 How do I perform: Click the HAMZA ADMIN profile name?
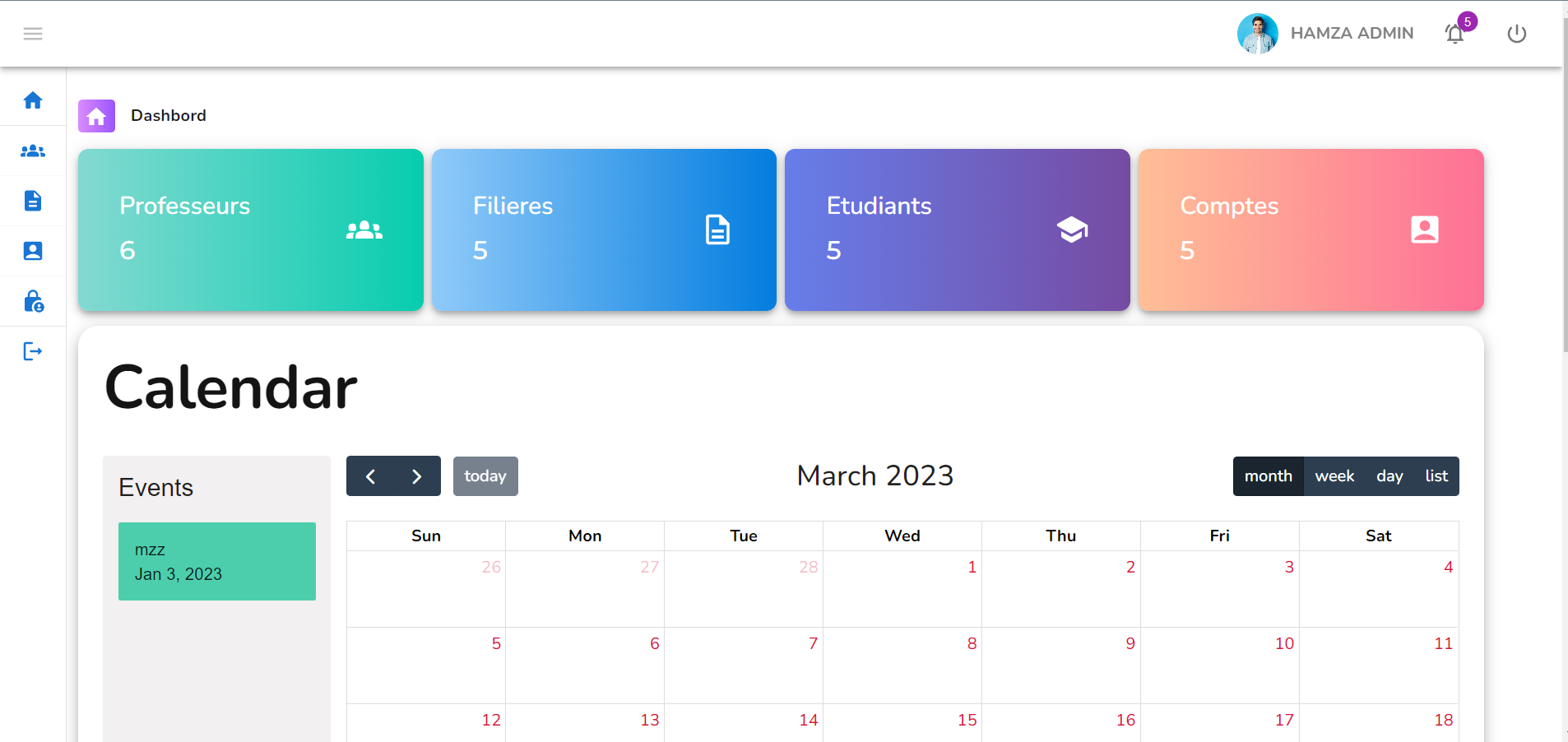(1352, 33)
